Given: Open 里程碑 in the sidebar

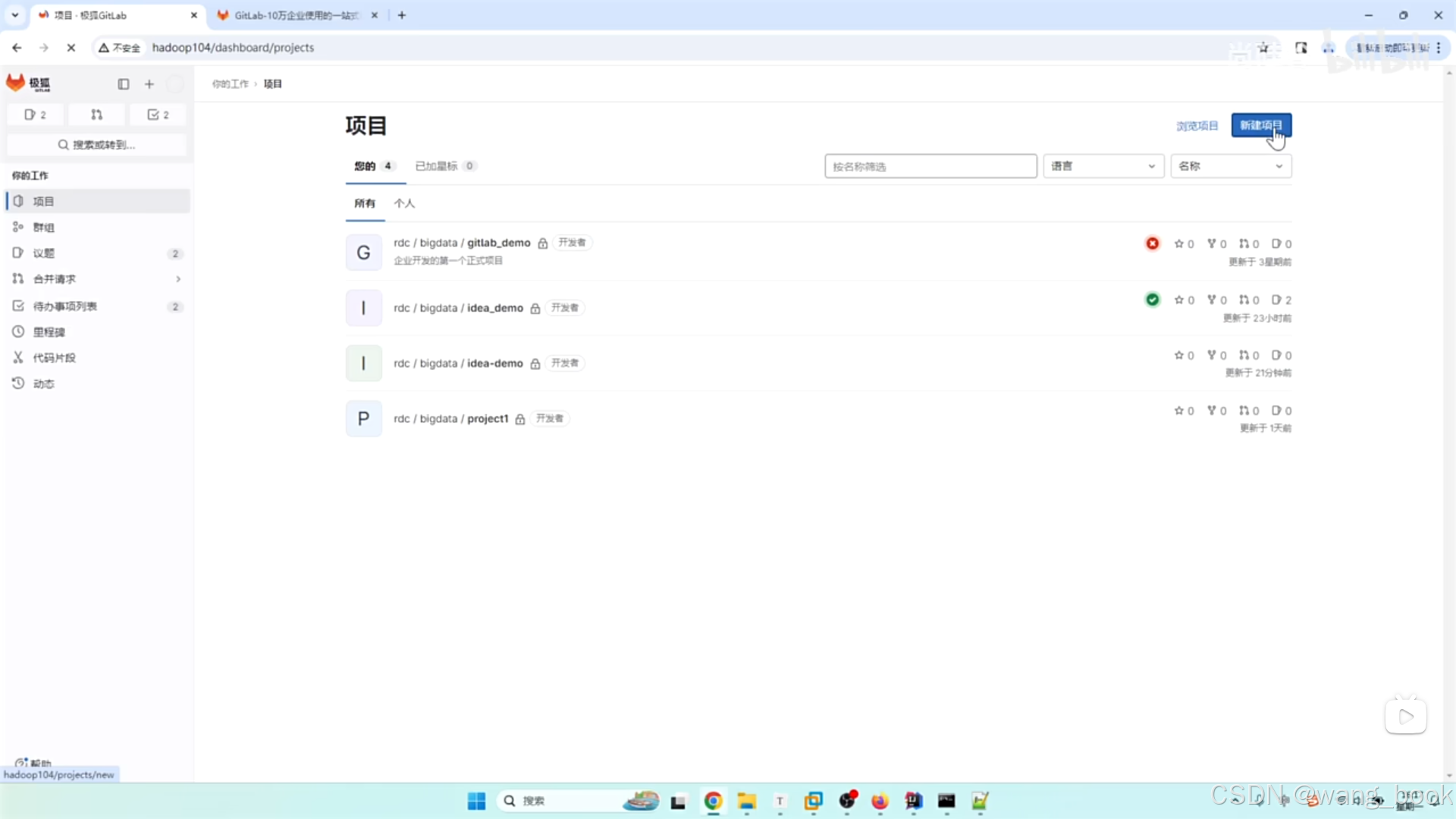Looking at the screenshot, I should coord(98,331).
